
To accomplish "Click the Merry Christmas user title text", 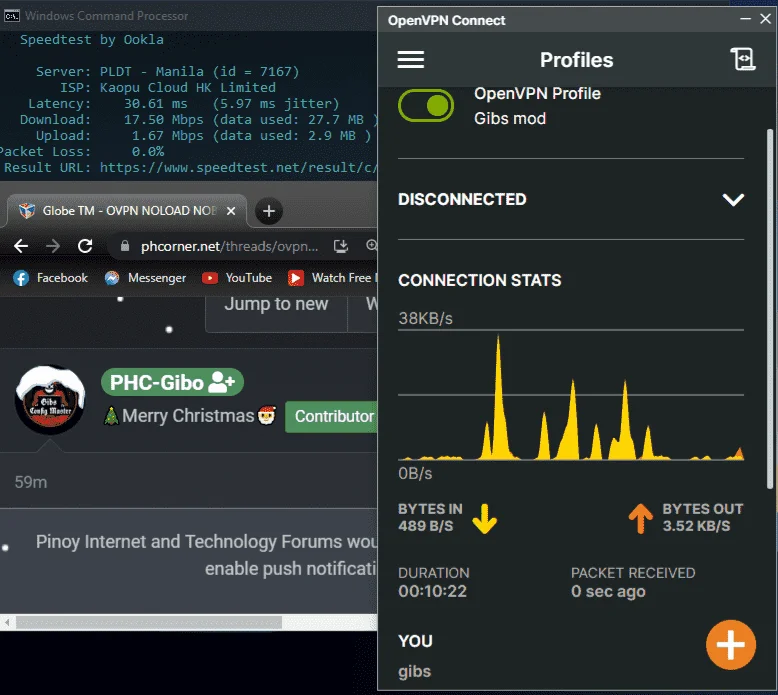I will (x=188, y=416).
